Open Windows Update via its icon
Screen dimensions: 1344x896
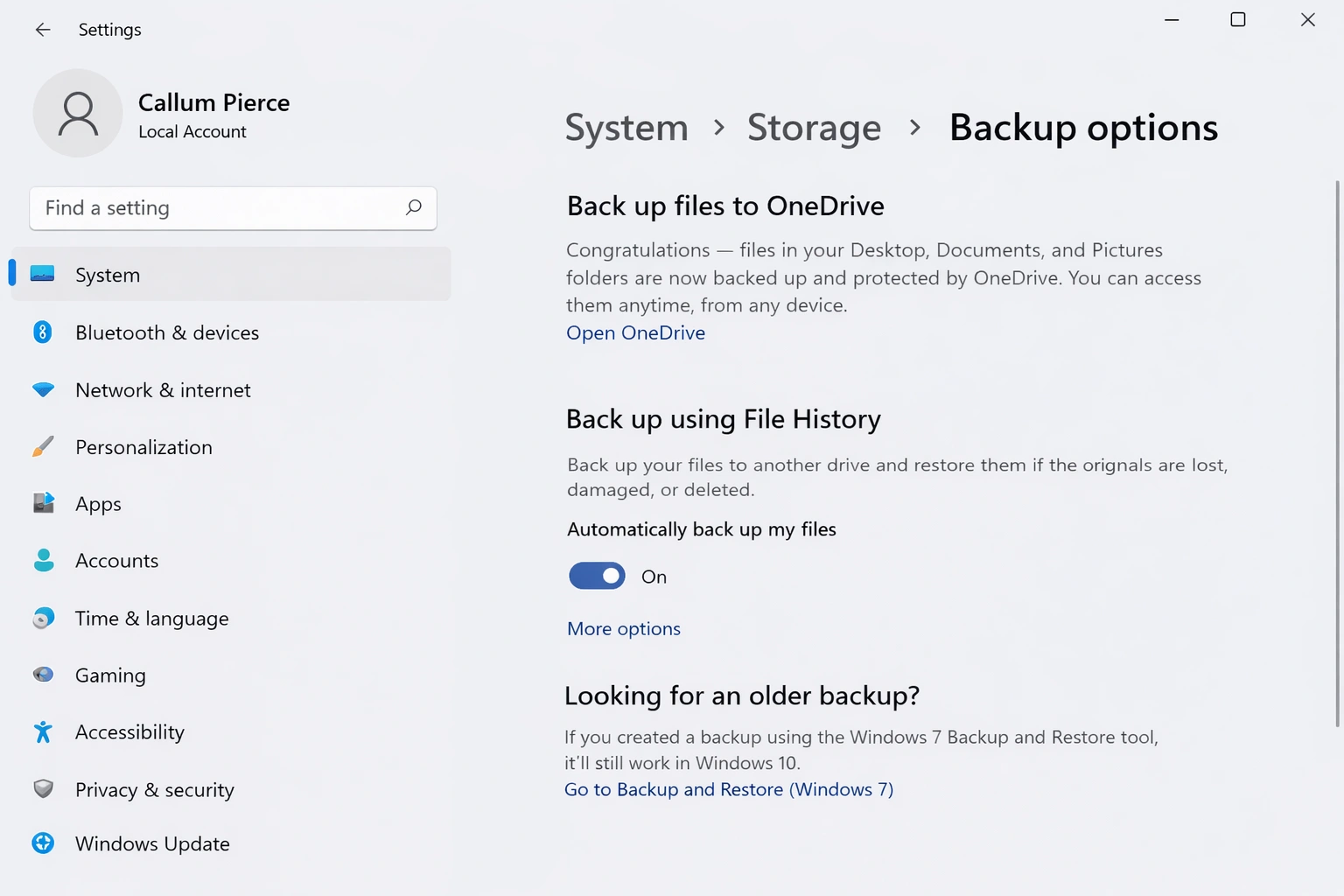tap(43, 843)
